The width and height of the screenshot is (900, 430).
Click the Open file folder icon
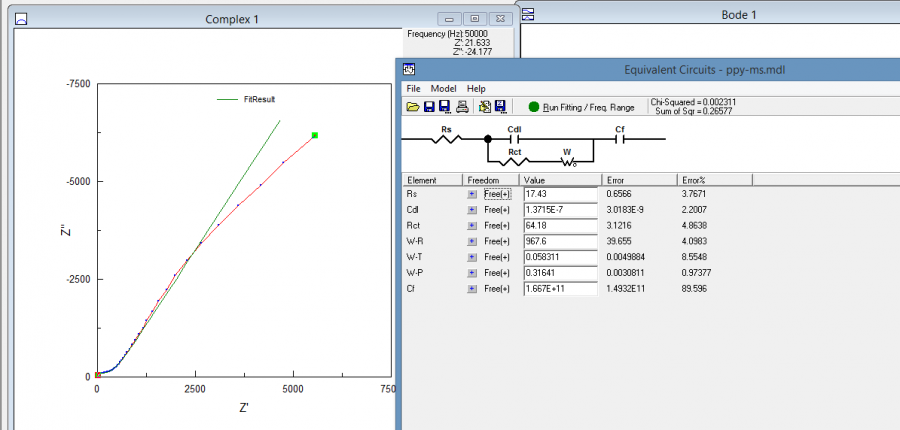(x=412, y=107)
